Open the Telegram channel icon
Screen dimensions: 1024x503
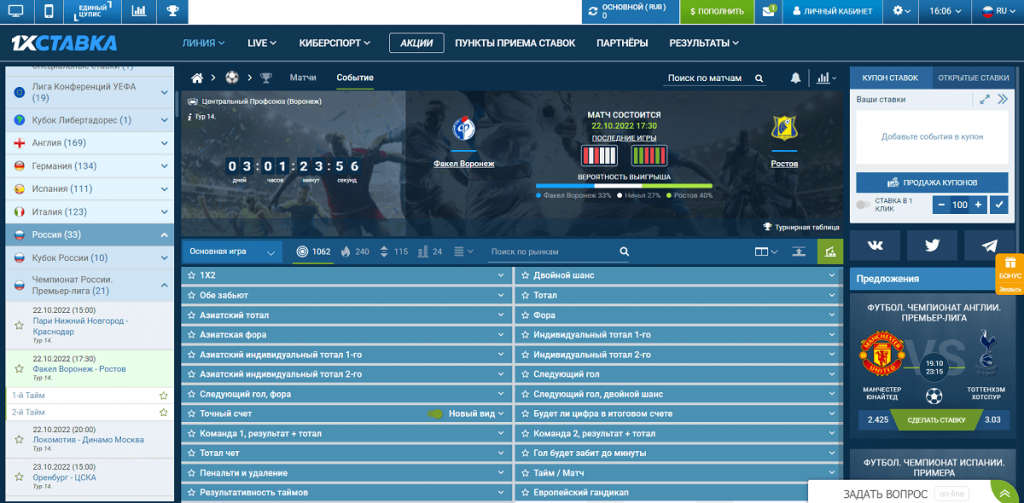coord(988,245)
